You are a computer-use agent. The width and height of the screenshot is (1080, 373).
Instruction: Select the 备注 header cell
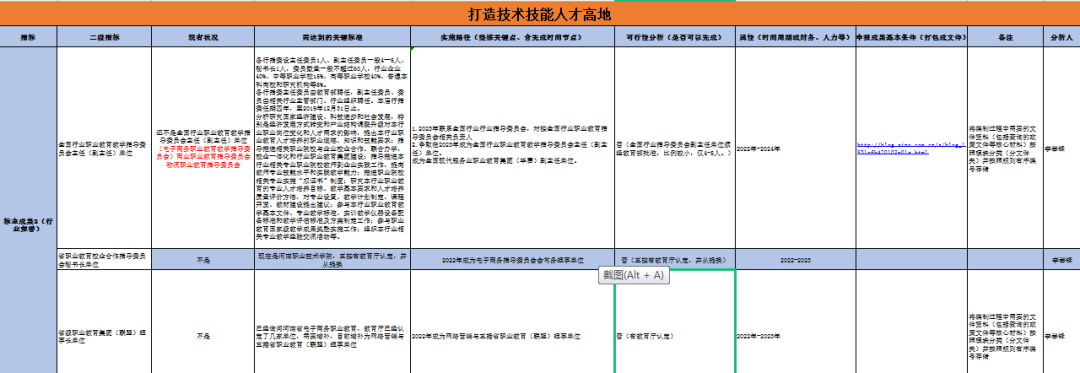[x=1006, y=36]
